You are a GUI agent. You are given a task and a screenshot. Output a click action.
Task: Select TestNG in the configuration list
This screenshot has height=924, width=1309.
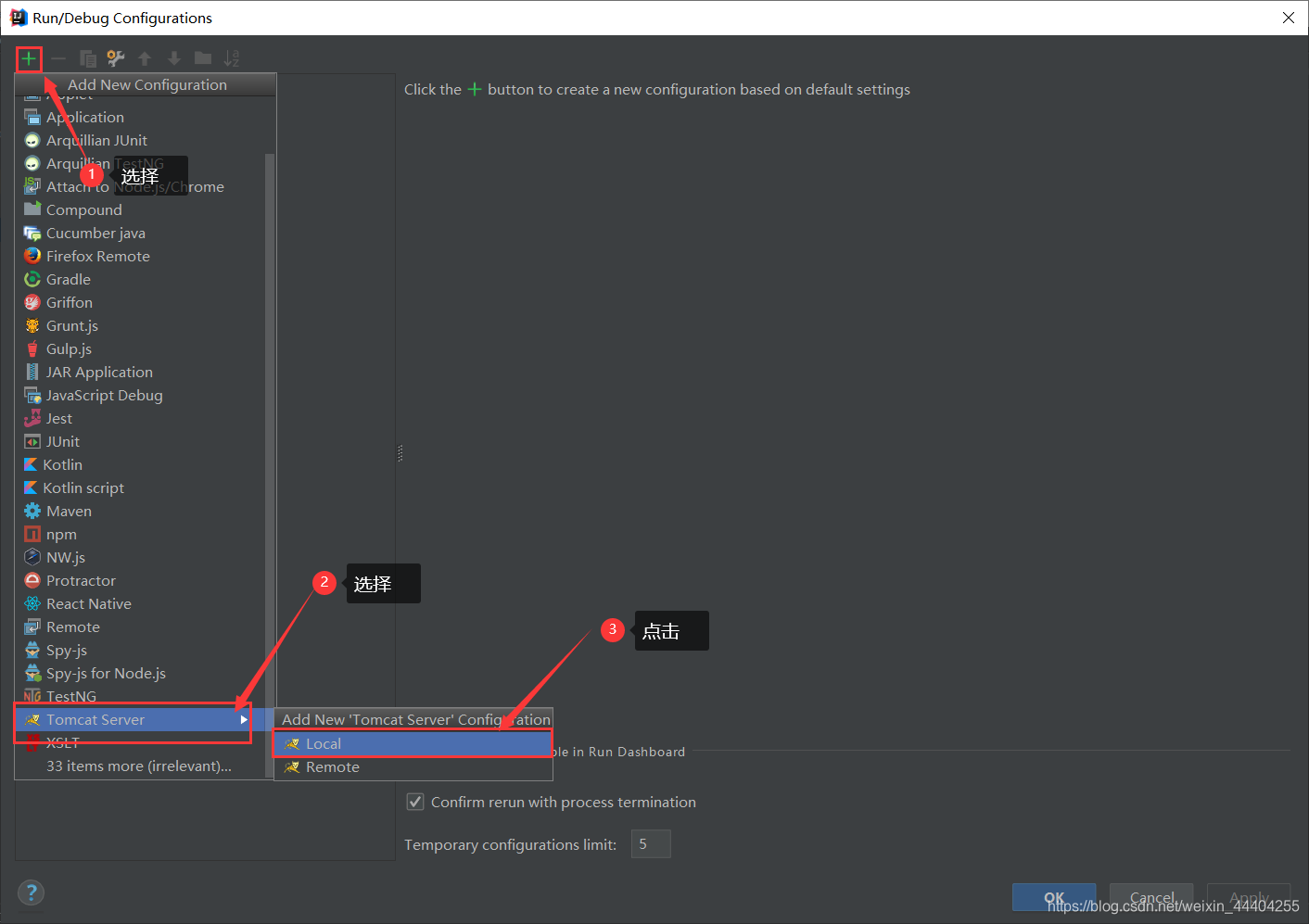pos(140,696)
